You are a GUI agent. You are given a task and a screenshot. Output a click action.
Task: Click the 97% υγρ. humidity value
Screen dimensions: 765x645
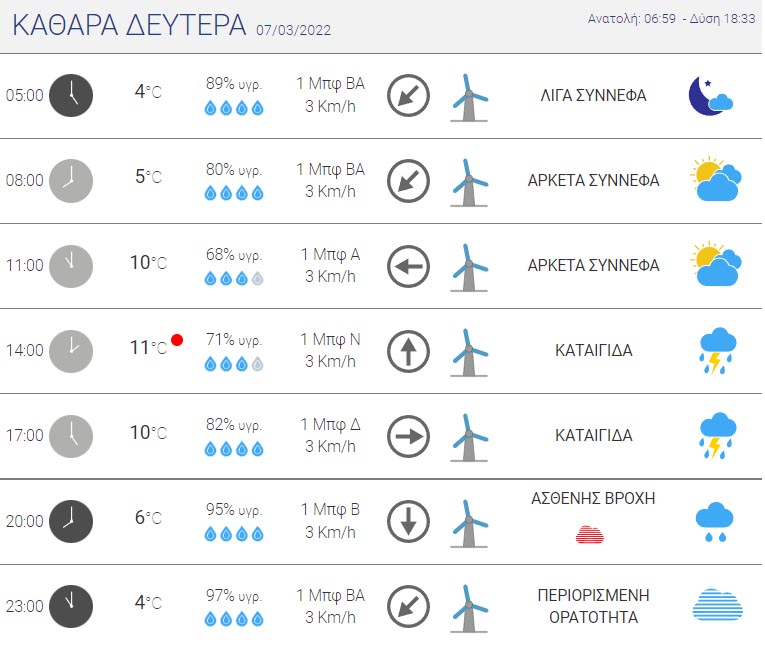pyautogui.click(x=234, y=596)
